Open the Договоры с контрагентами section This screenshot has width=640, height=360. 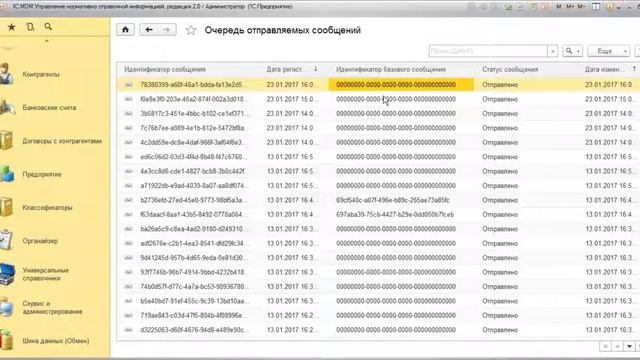[x=62, y=141]
